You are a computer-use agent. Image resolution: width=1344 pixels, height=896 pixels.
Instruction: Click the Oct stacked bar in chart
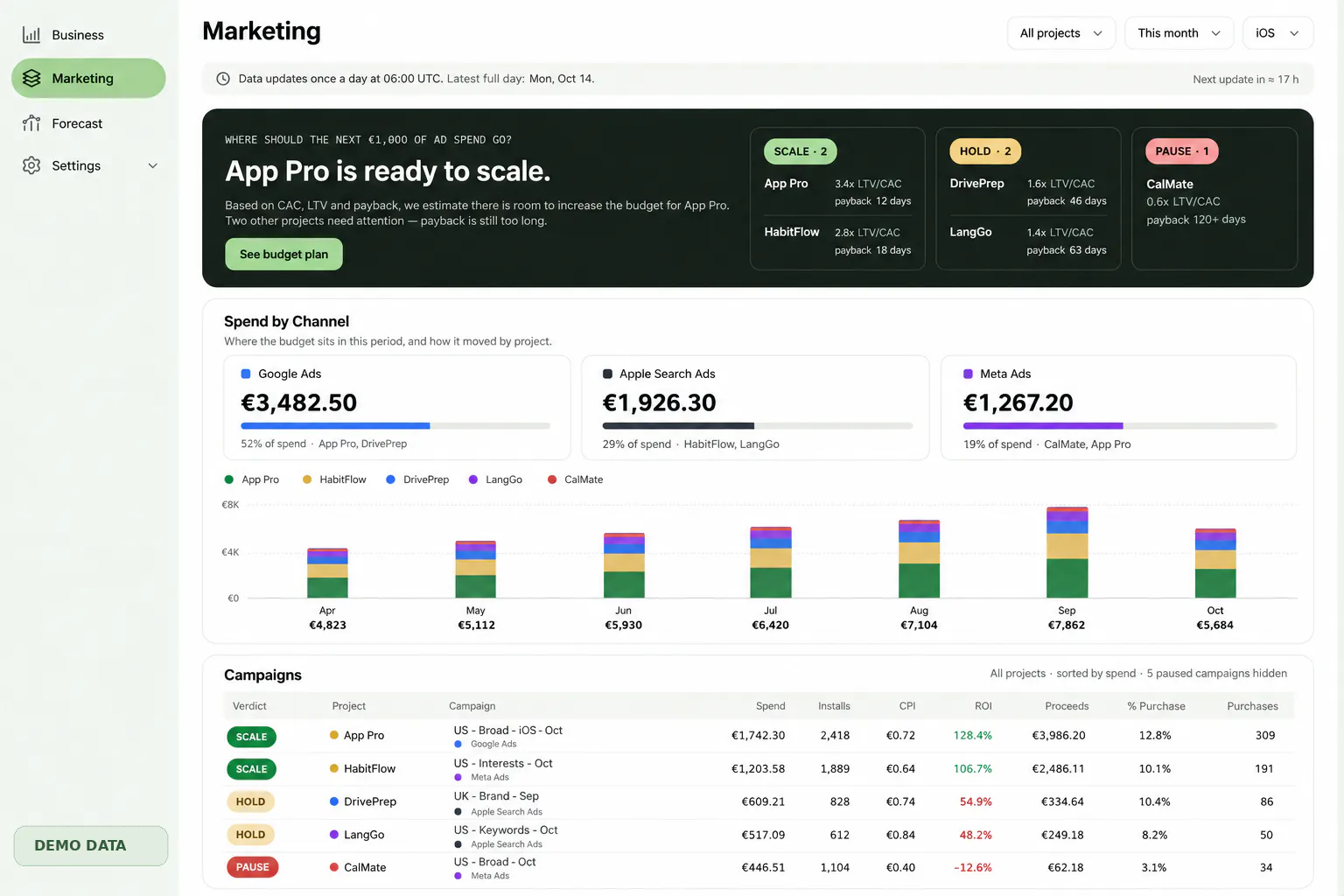click(1215, 563)
